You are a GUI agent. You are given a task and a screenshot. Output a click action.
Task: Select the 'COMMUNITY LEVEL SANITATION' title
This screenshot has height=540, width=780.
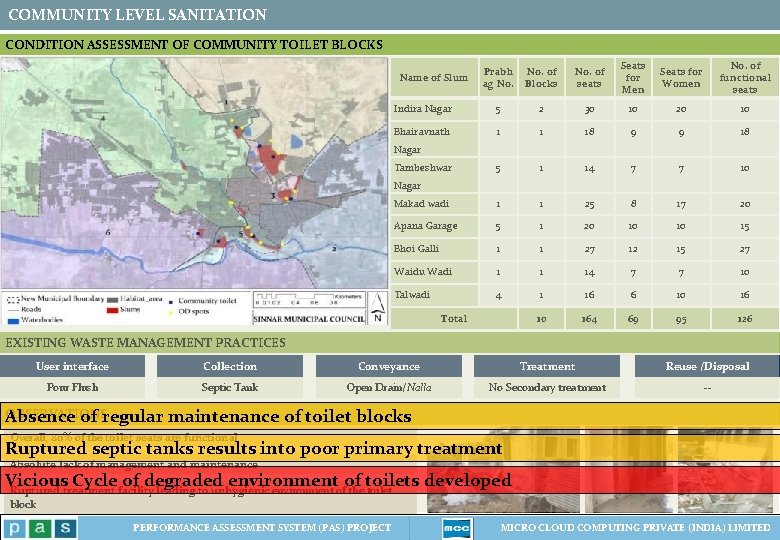tap(137, 14)
